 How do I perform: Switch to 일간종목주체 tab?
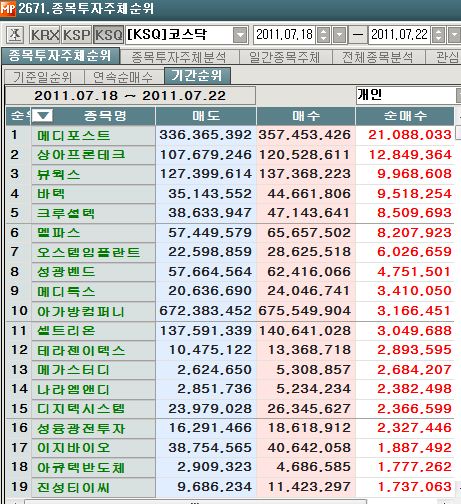[x=285, y=57]
